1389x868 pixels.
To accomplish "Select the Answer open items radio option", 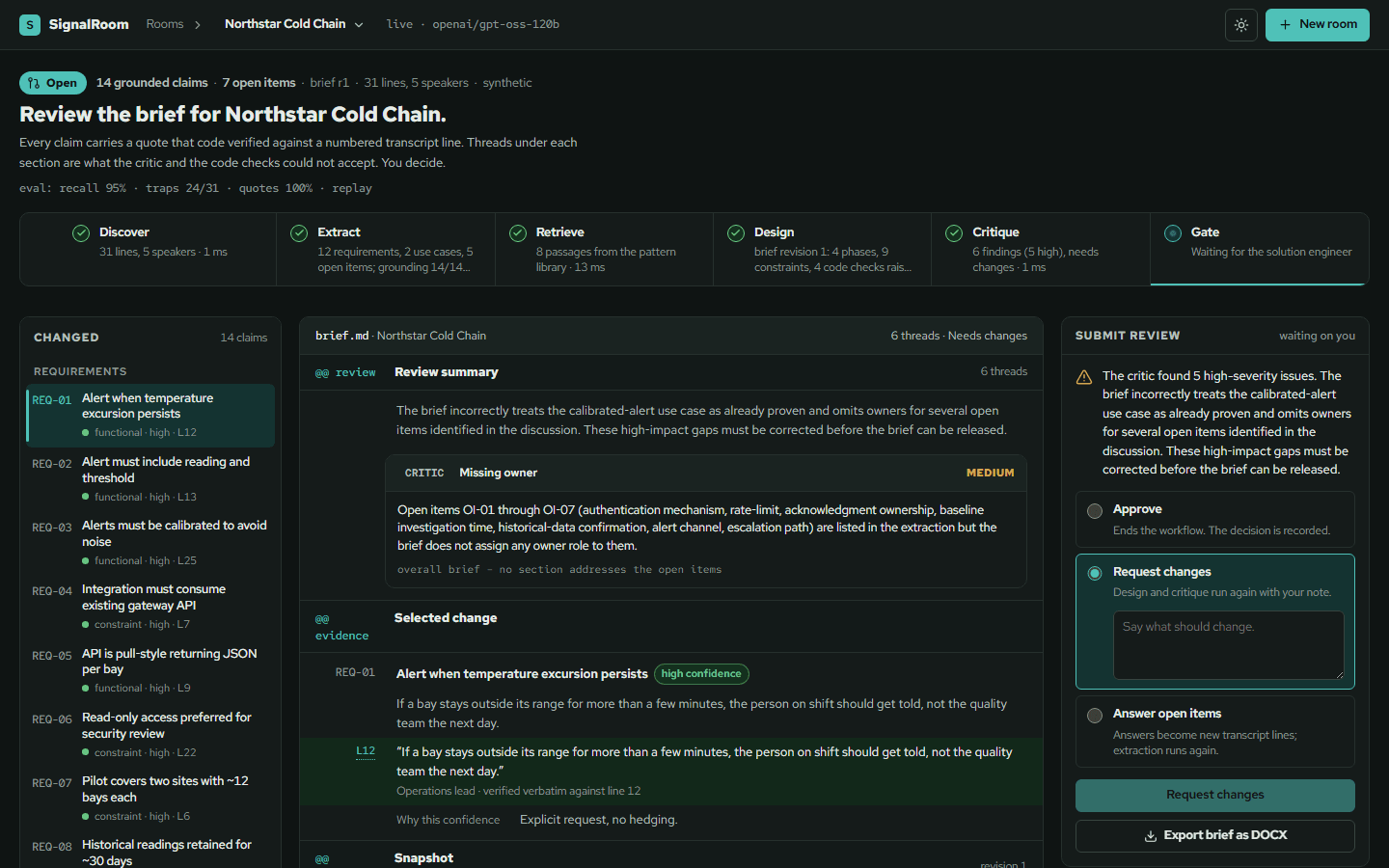I will tap(1095, 716).
